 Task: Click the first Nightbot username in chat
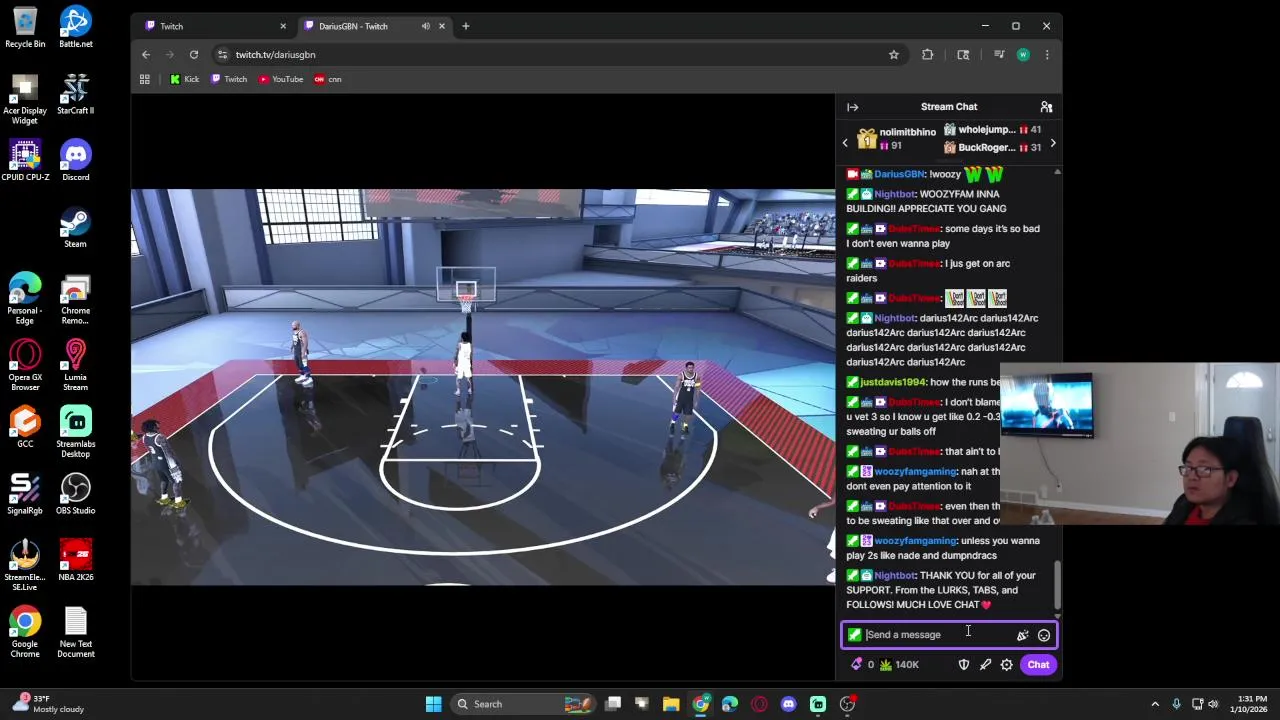[x=895, y=194]
